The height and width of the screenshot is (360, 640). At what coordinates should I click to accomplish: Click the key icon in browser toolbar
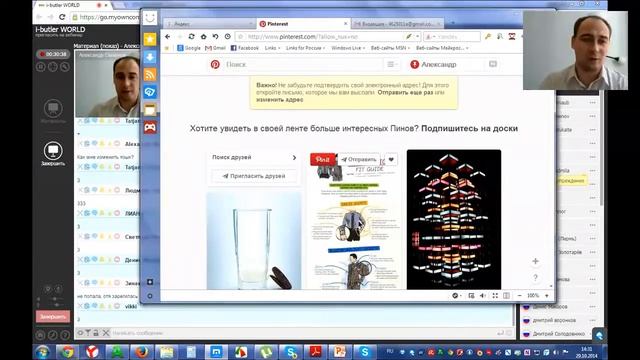coord(488,37)
